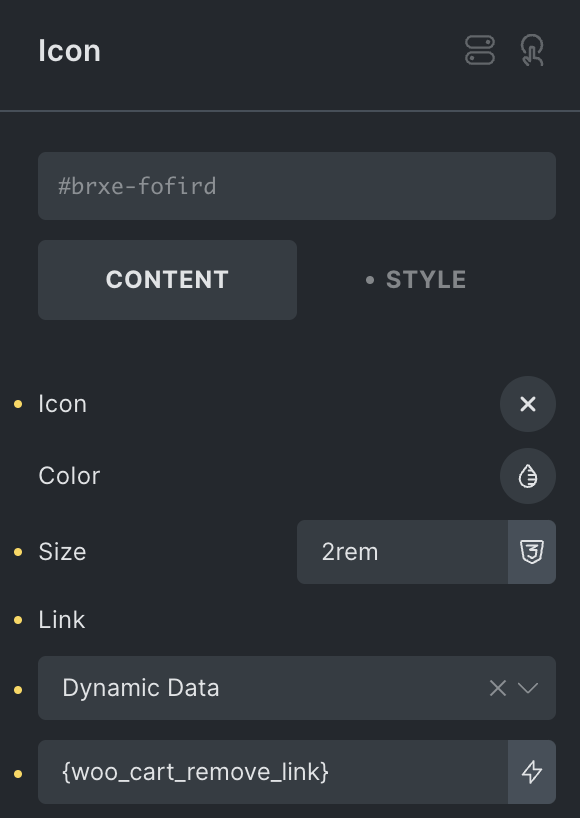Click the yellow indicator dot beside Link
Image resolution: width=580 pixels, height=818 pixels.
[18, 620]
